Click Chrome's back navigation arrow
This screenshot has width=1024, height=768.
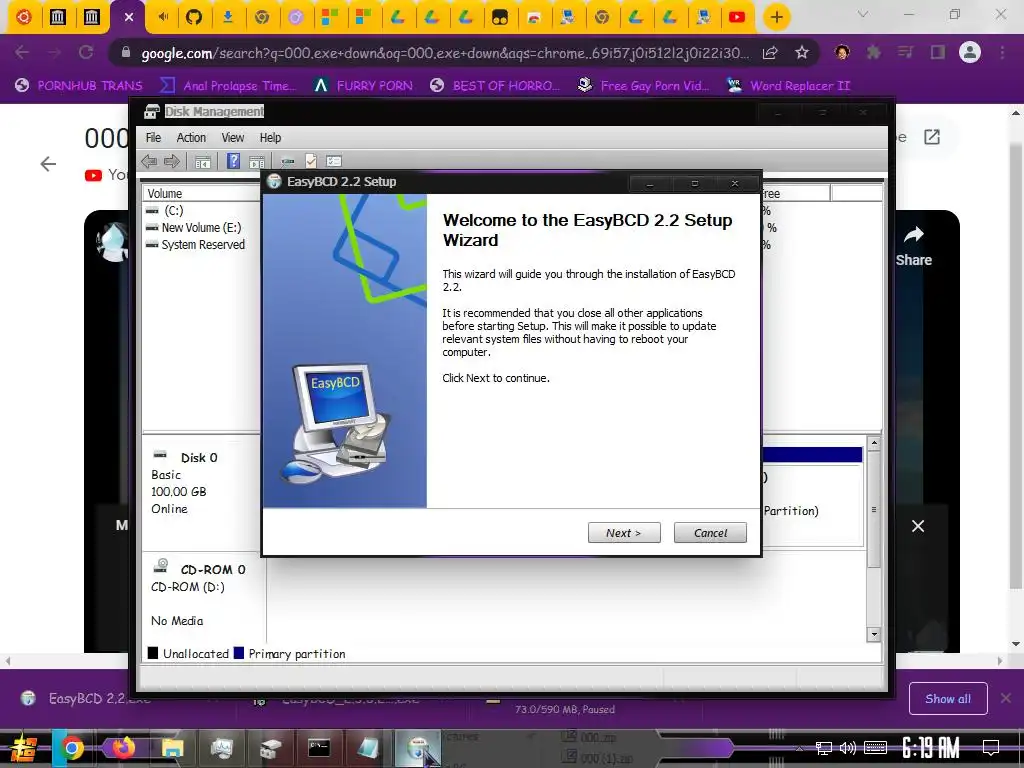click(x=22, y=52)
